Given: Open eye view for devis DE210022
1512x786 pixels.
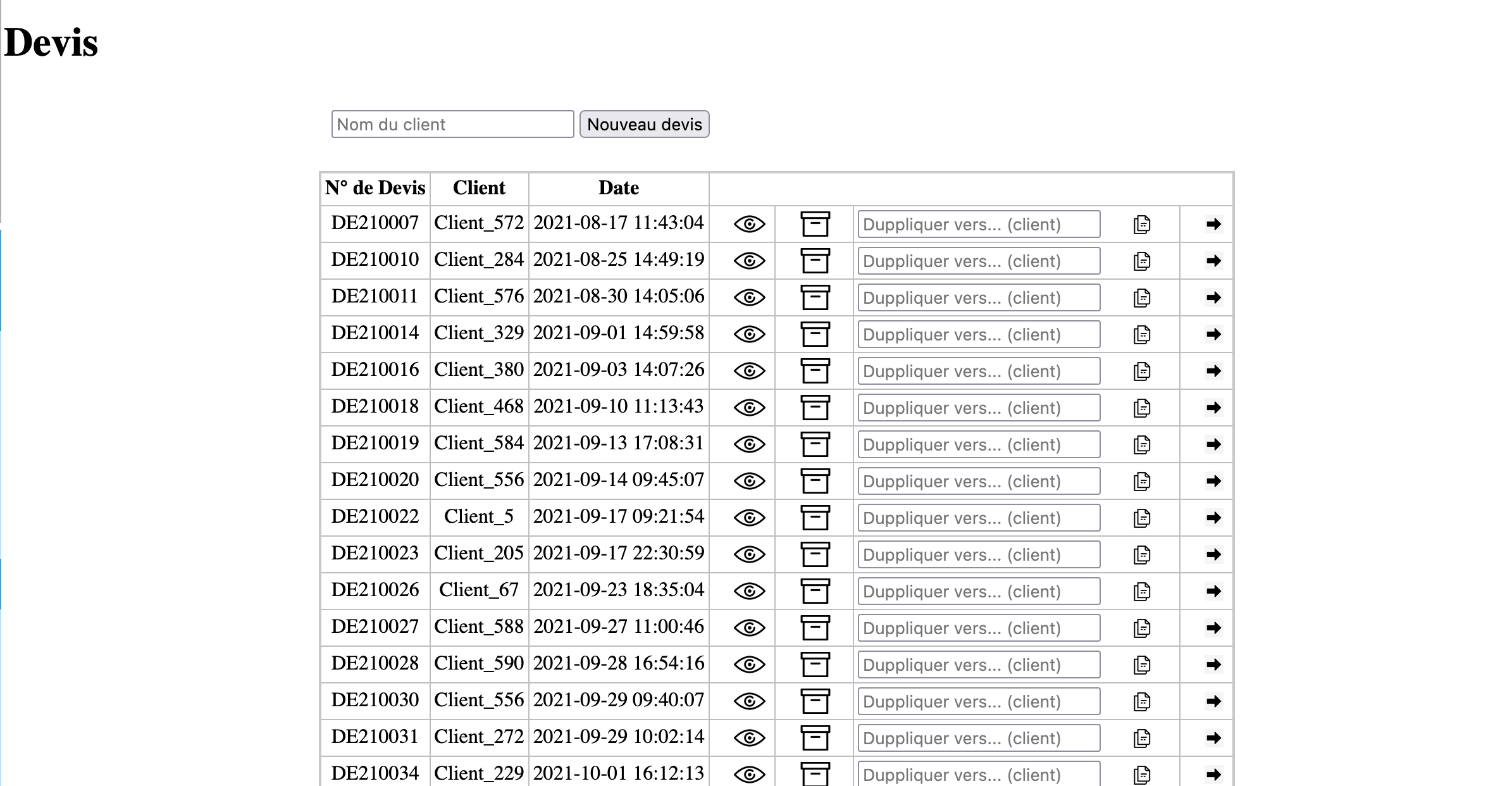Looking at the screenshot, I should pos(749,518).
